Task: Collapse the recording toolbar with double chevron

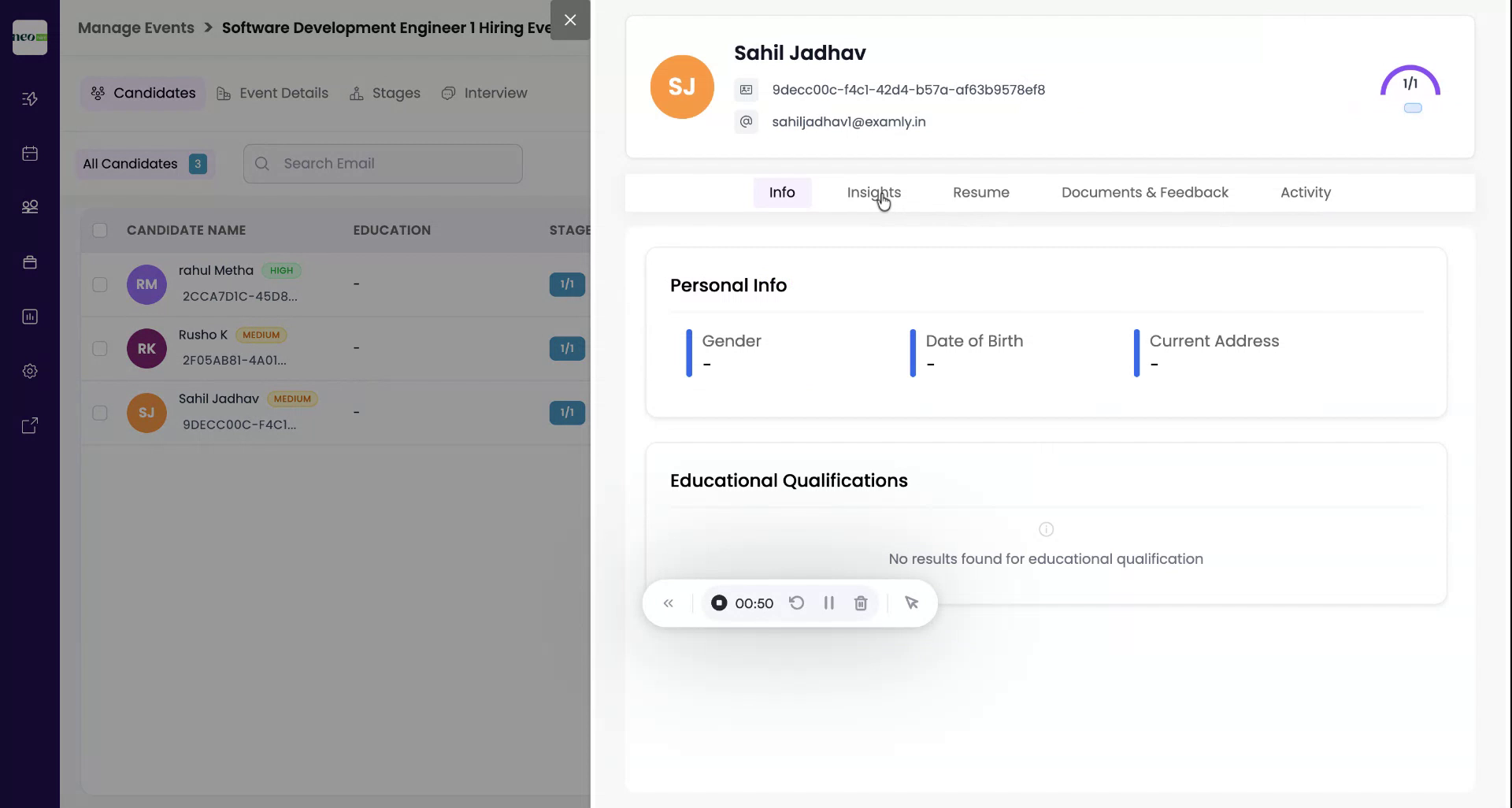Action: point(669,602)
